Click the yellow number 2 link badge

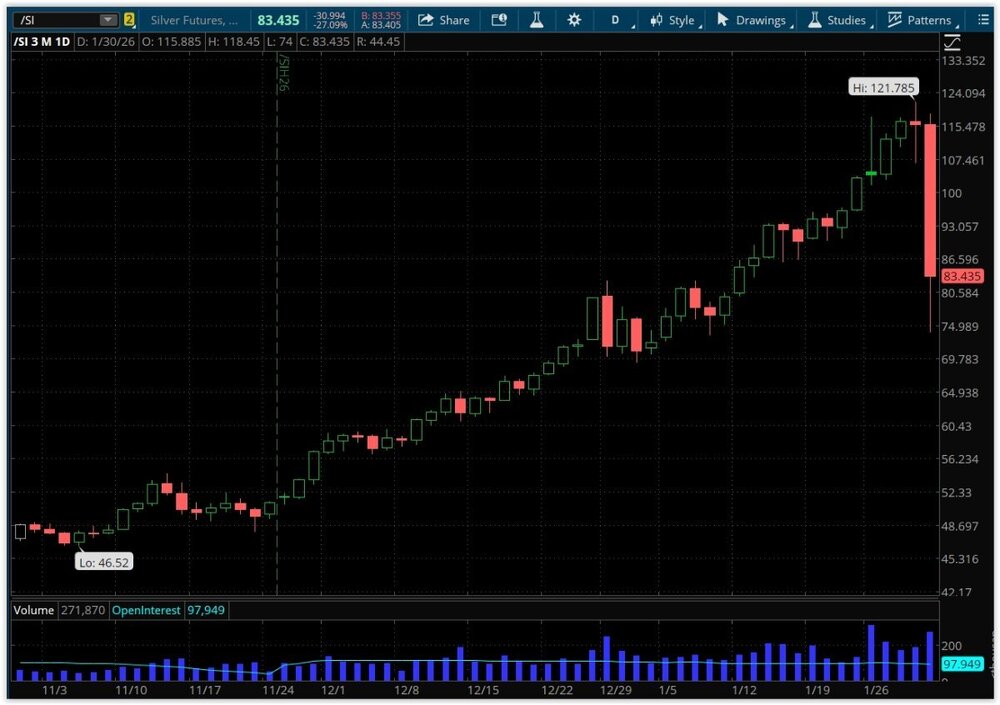[129, 20]
